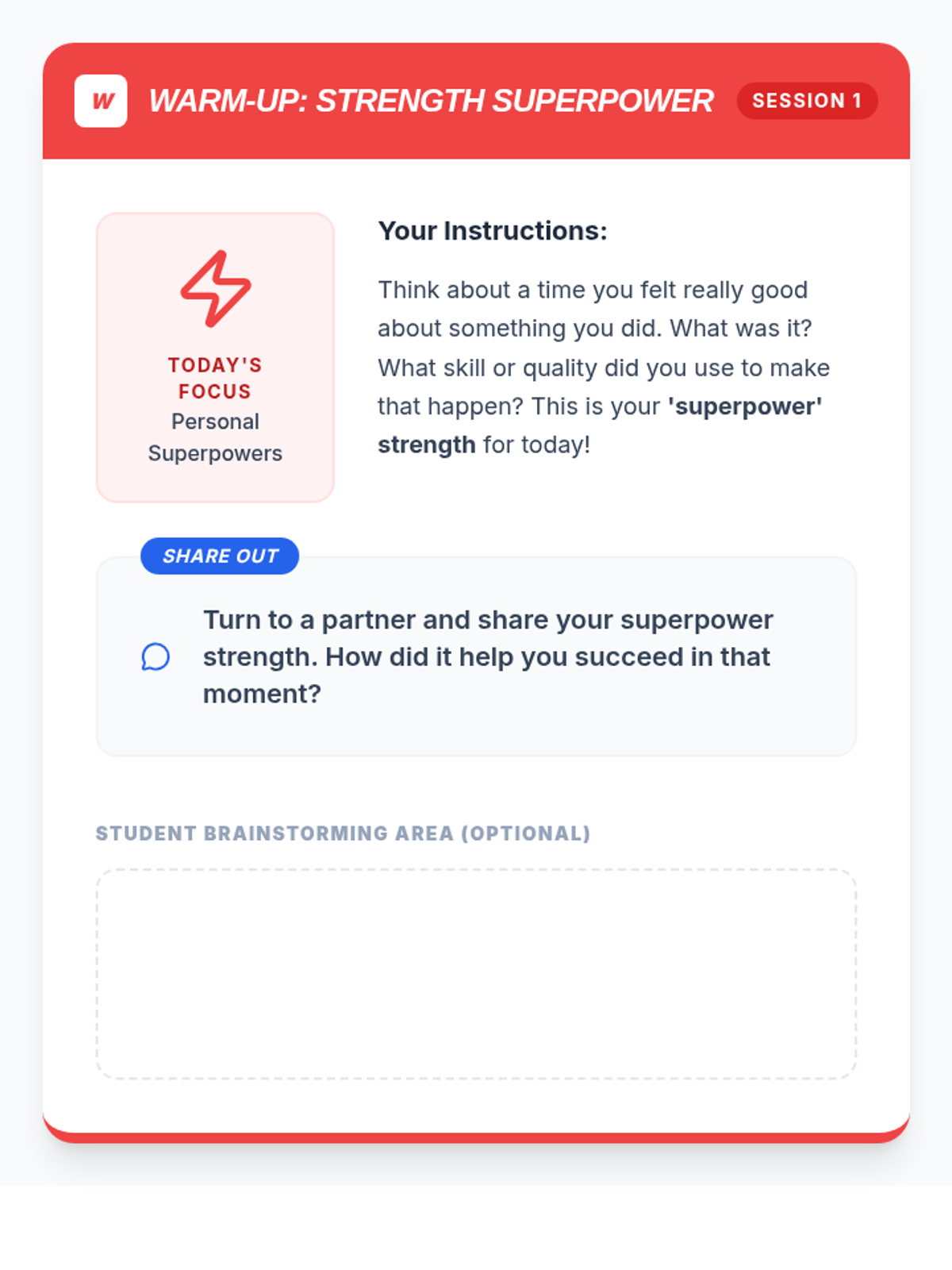Click inside the dashed brainstorming box

(476, 974)
